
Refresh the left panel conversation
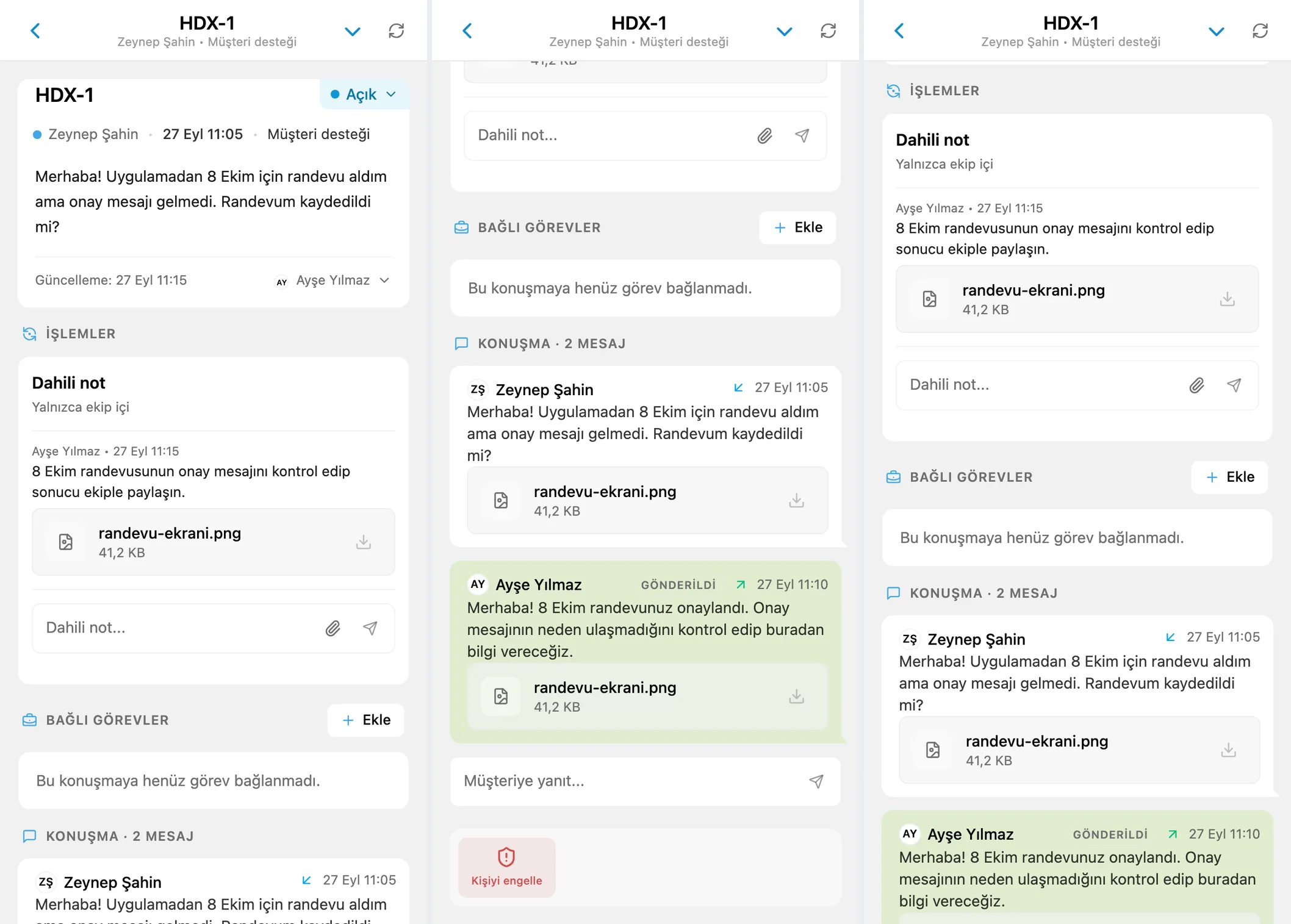tap(397, 30)
